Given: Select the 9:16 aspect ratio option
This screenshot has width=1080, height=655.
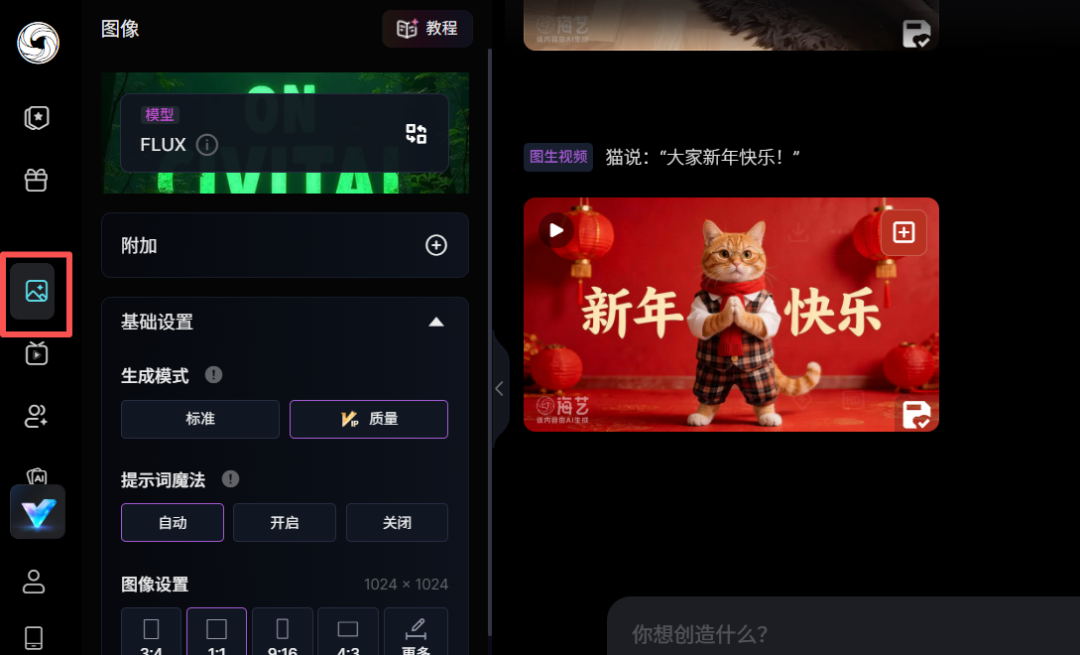Looking at the screenshot, I should (x=282, y=631).
